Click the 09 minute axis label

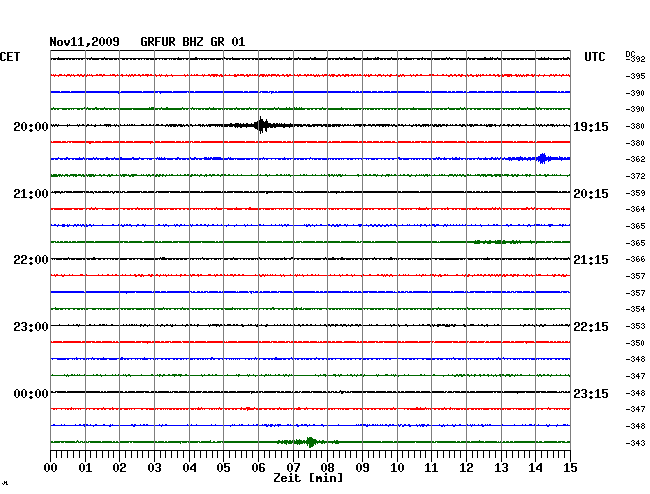[x=362, y=468]
